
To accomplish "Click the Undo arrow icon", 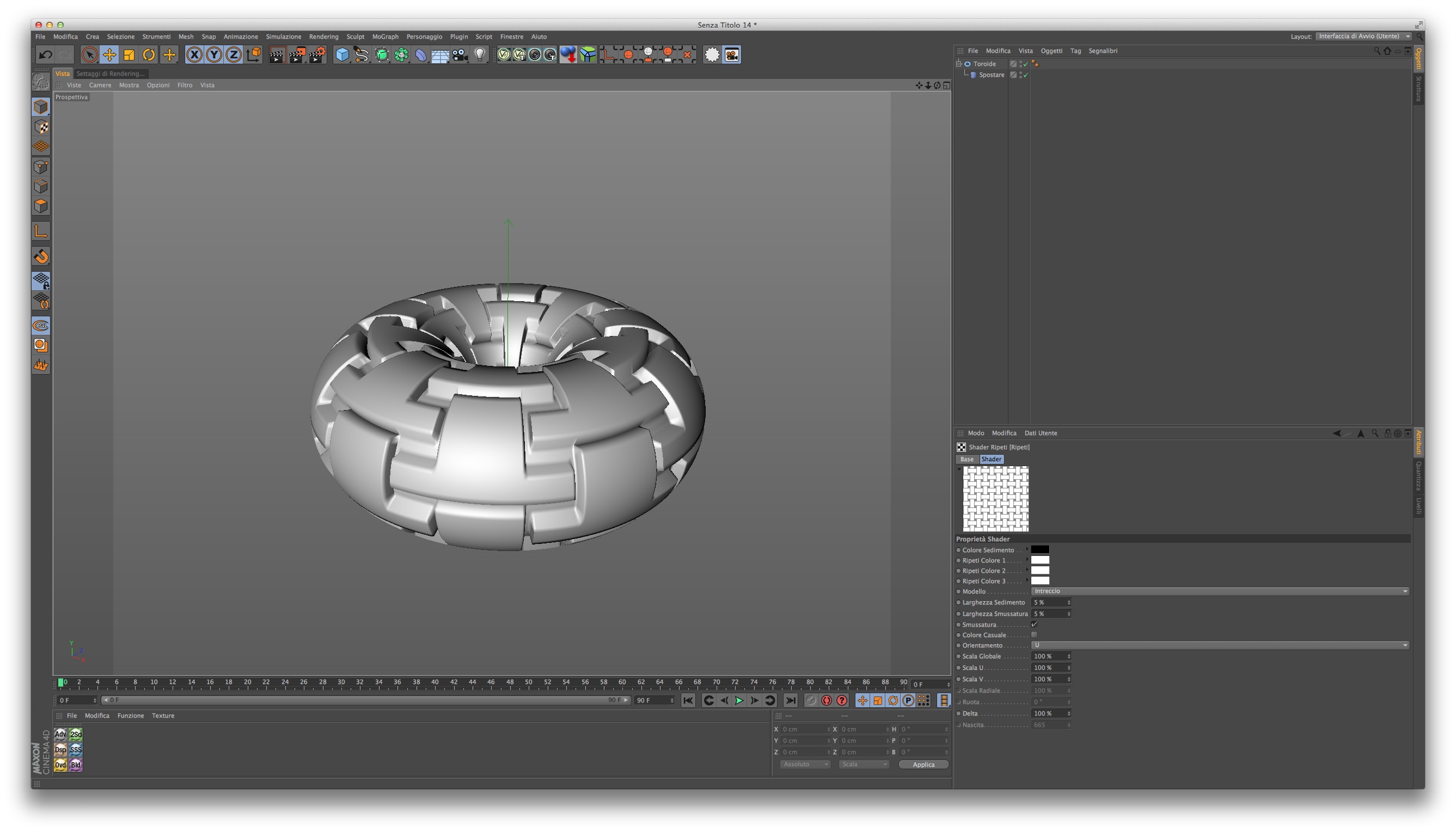I will [45, 55].
